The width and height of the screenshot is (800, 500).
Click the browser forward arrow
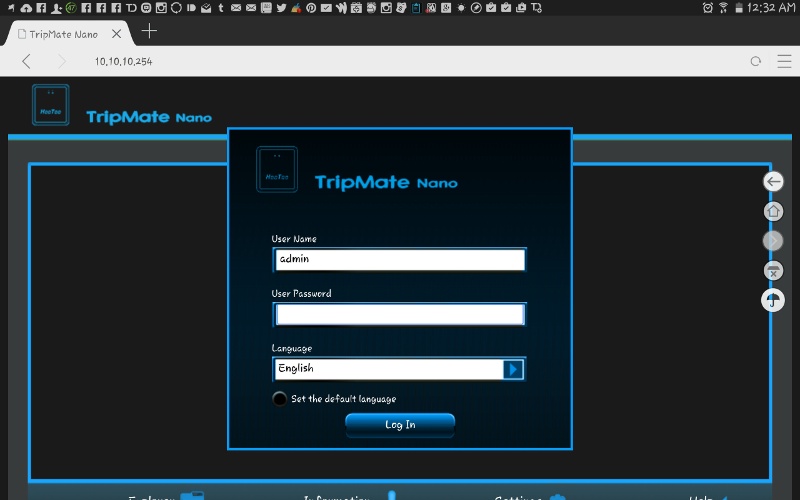62,61
